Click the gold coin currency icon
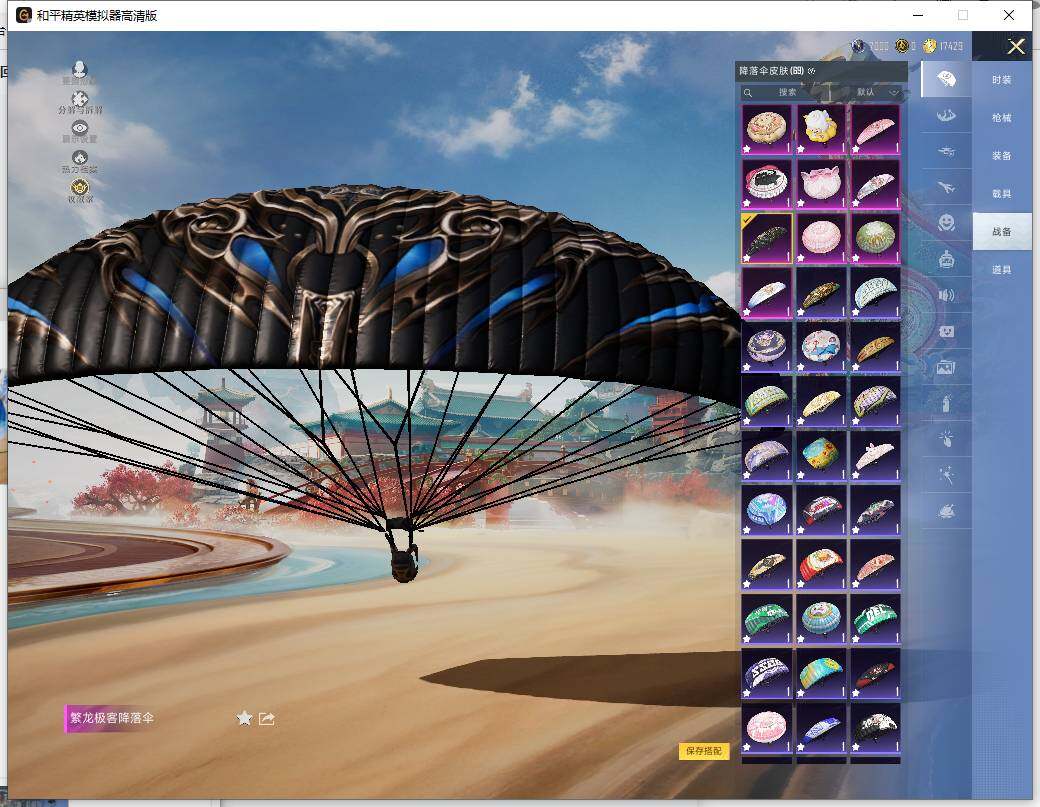1040x807 pixels. (x=929, y=46)
